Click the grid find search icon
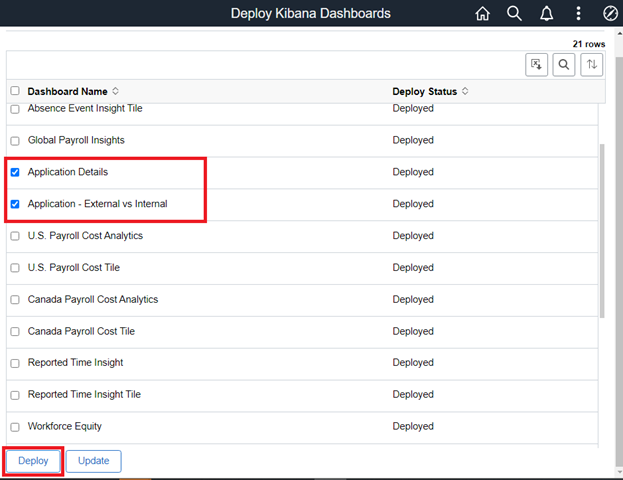The width and height of the screenshot is (623, 480). [x=564, y=65]
